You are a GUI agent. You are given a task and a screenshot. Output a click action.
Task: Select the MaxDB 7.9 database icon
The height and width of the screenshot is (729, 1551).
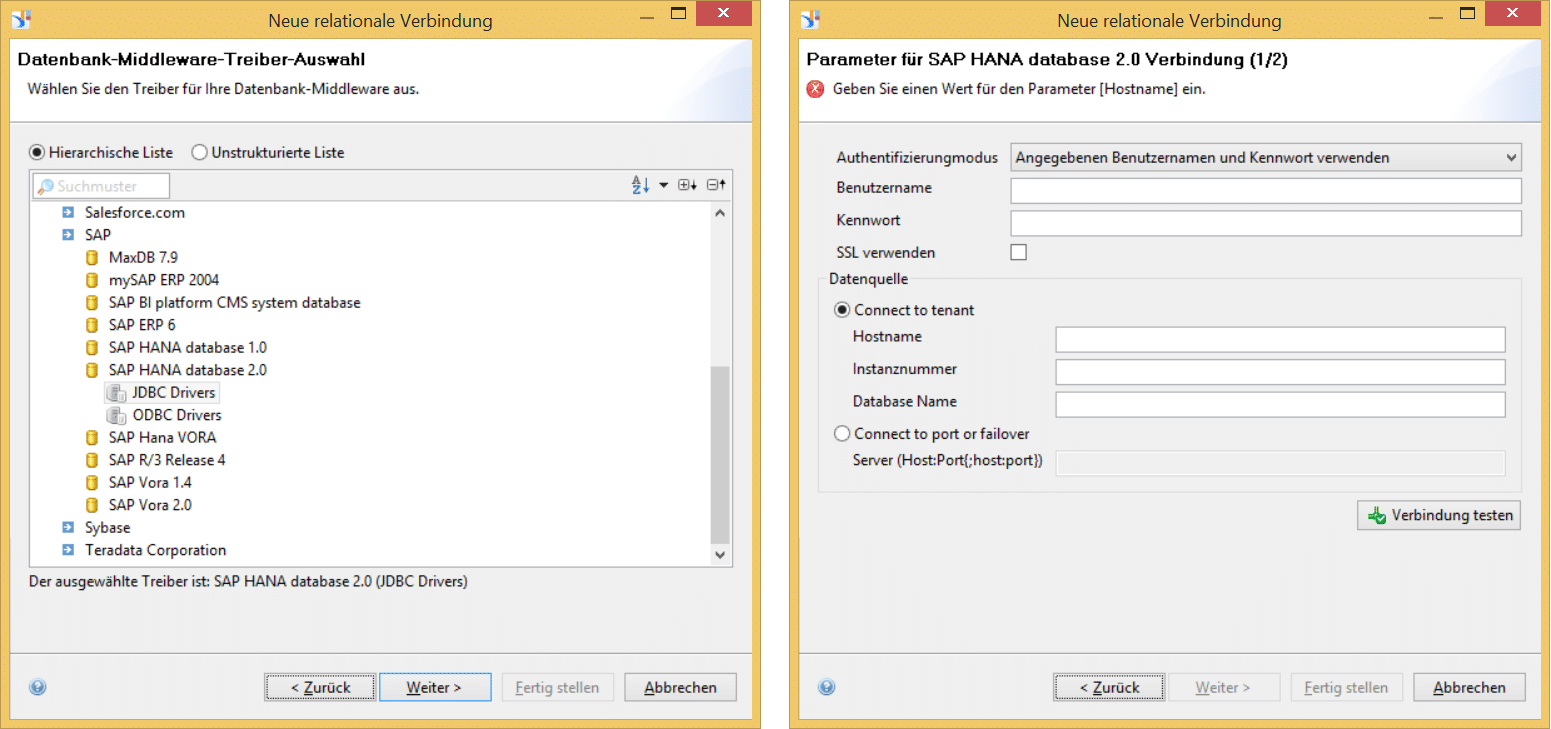pyautogui.click(x=92, y=258)
